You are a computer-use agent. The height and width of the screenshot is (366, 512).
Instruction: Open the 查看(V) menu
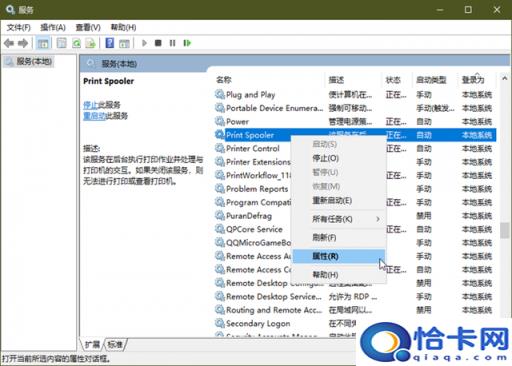tap(88, 27)
